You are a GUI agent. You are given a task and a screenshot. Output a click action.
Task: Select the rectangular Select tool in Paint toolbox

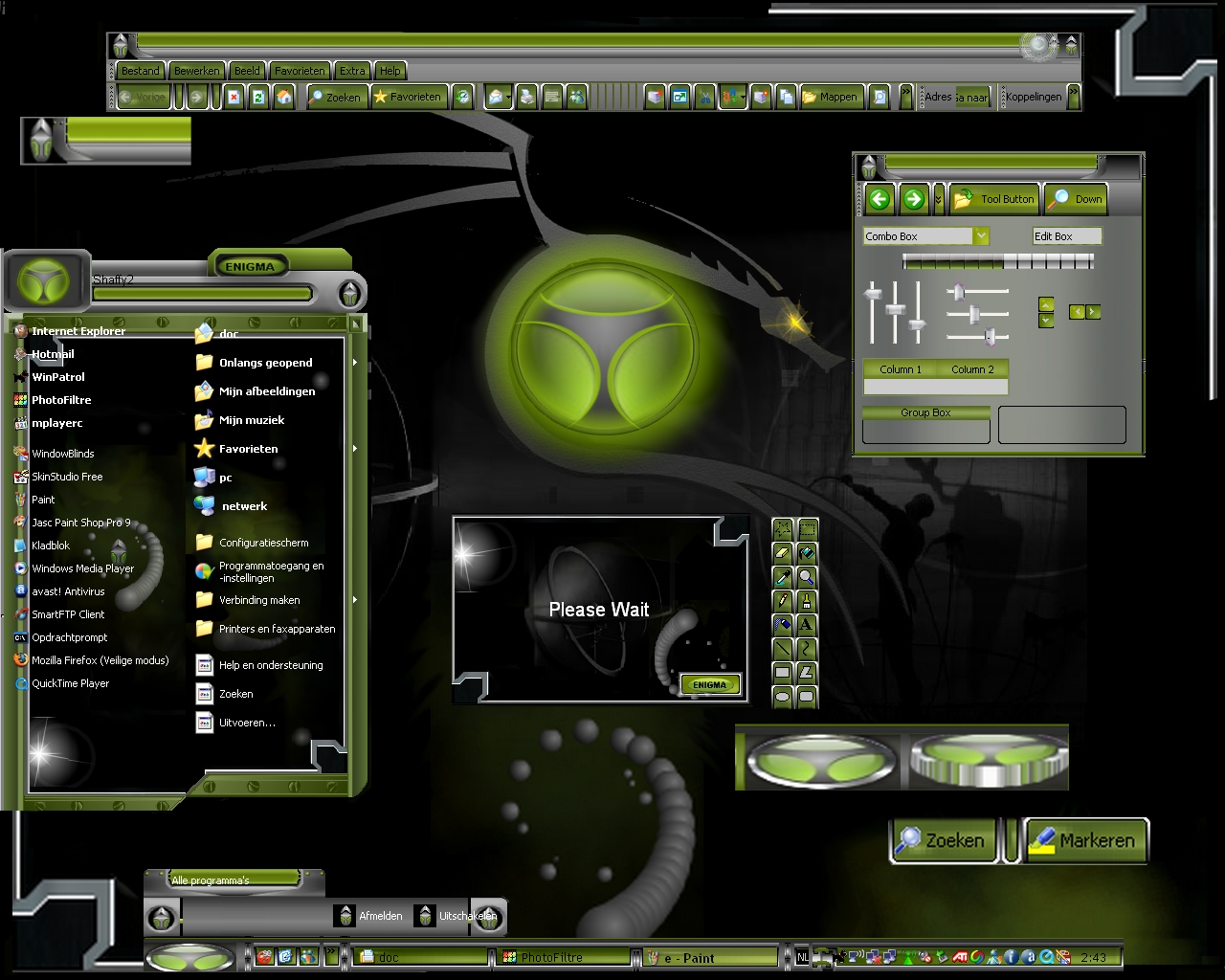(x=807, y=529)
